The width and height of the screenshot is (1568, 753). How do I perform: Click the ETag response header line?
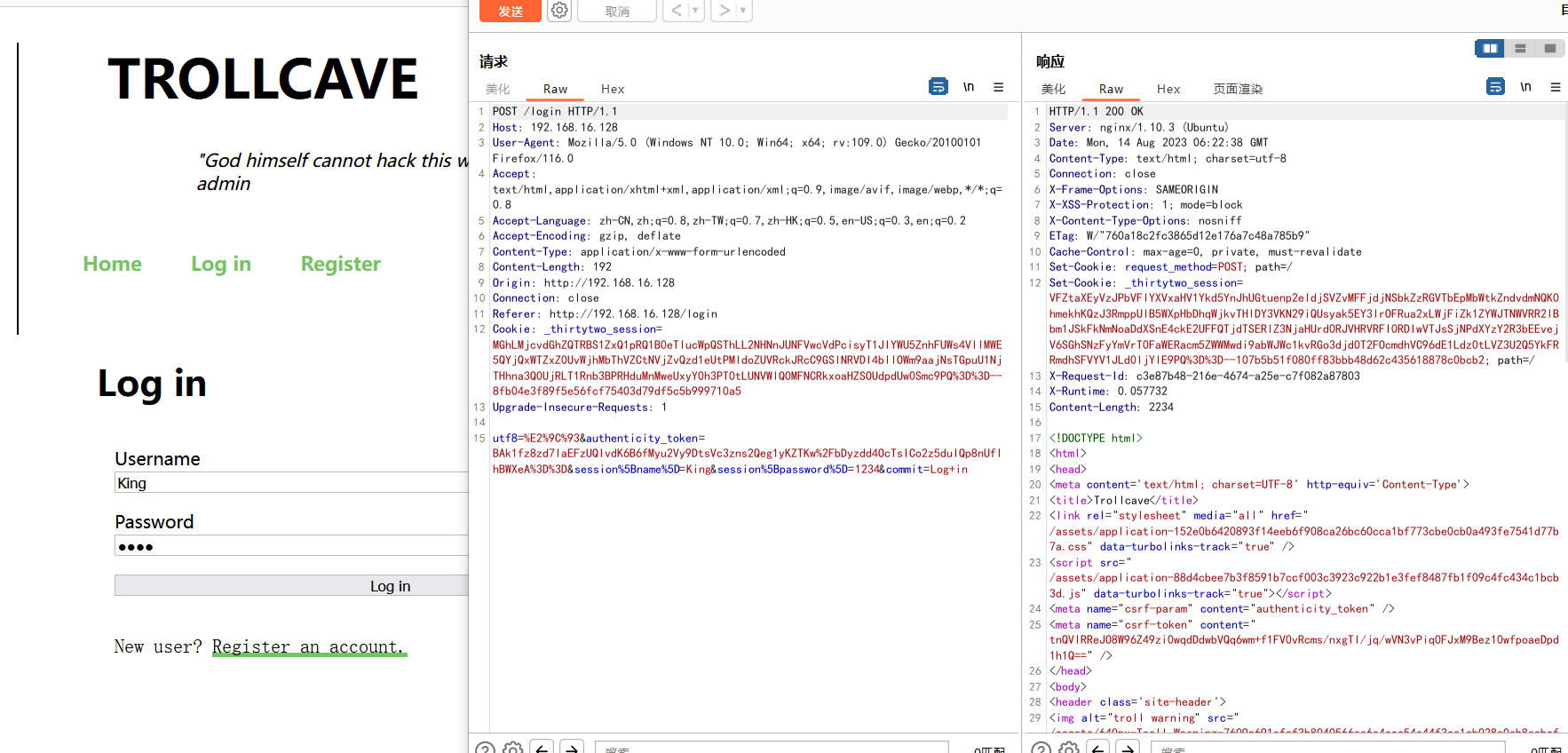[x=1179, y=236]
